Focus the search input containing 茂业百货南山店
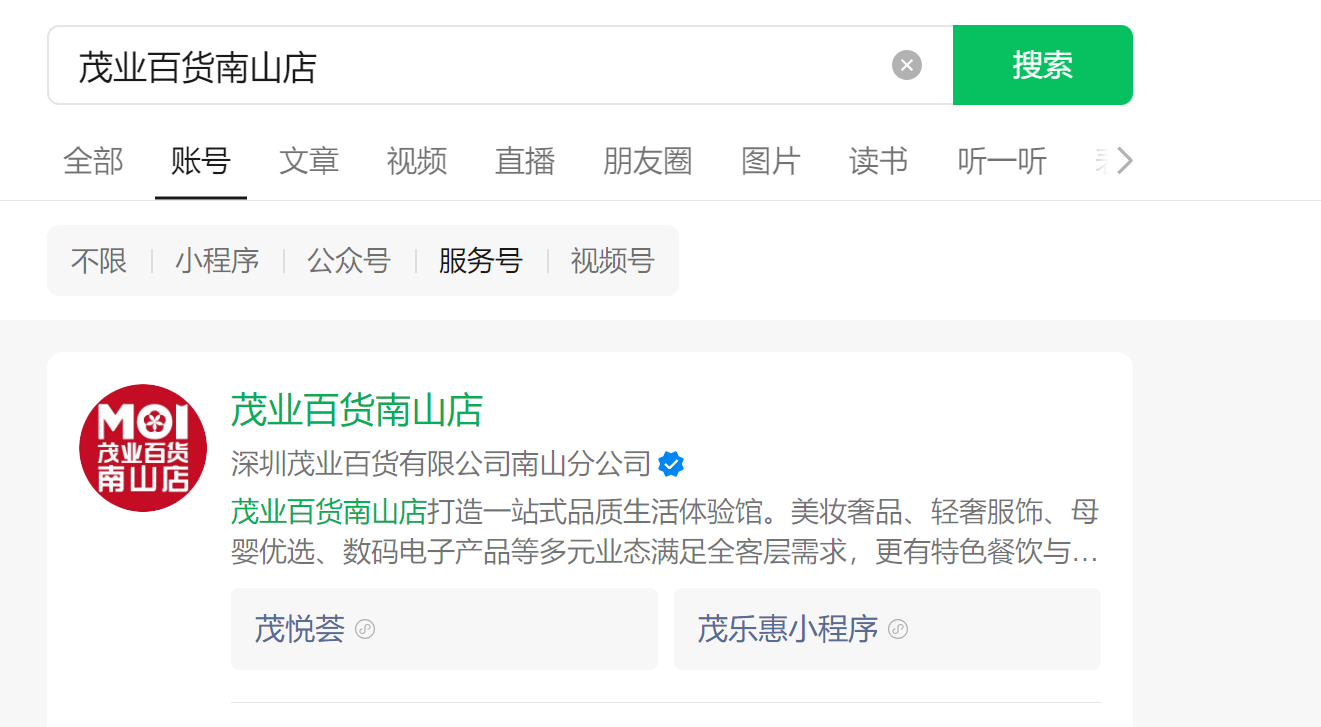Screen dimensions: 1321x727 coord(500,65)
